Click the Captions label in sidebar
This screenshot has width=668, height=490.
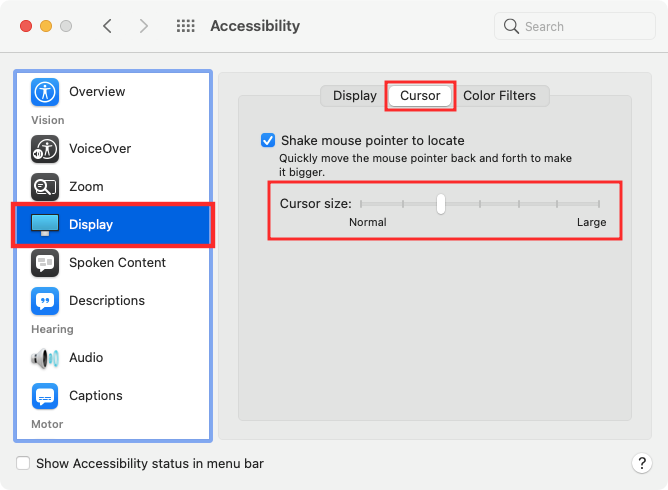click(96, 396)
